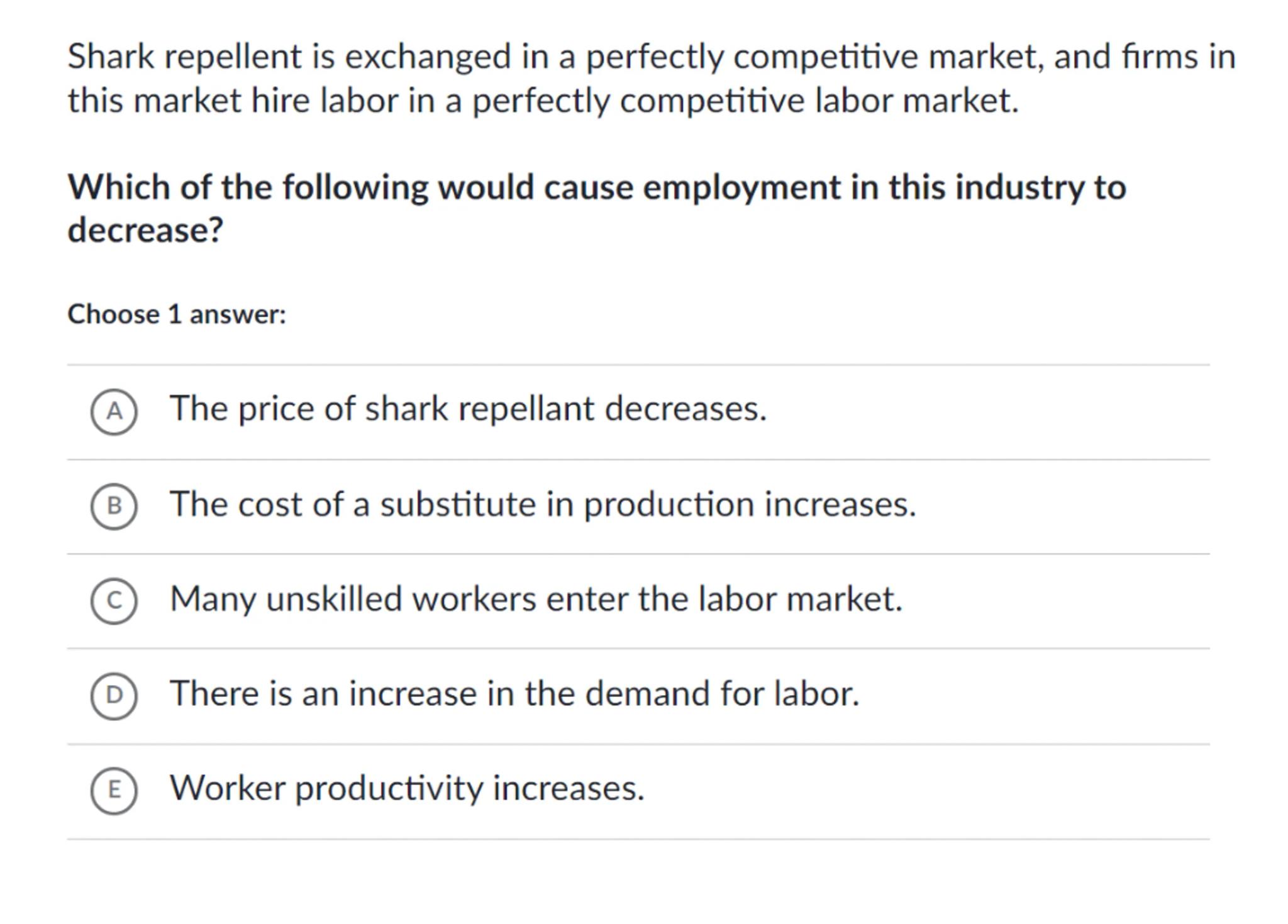Image resolution: width=1288 pixels, height=924 pixels.
Task: Pick "The cost of a substitute" answer text
Action: (x=542, y=505)
